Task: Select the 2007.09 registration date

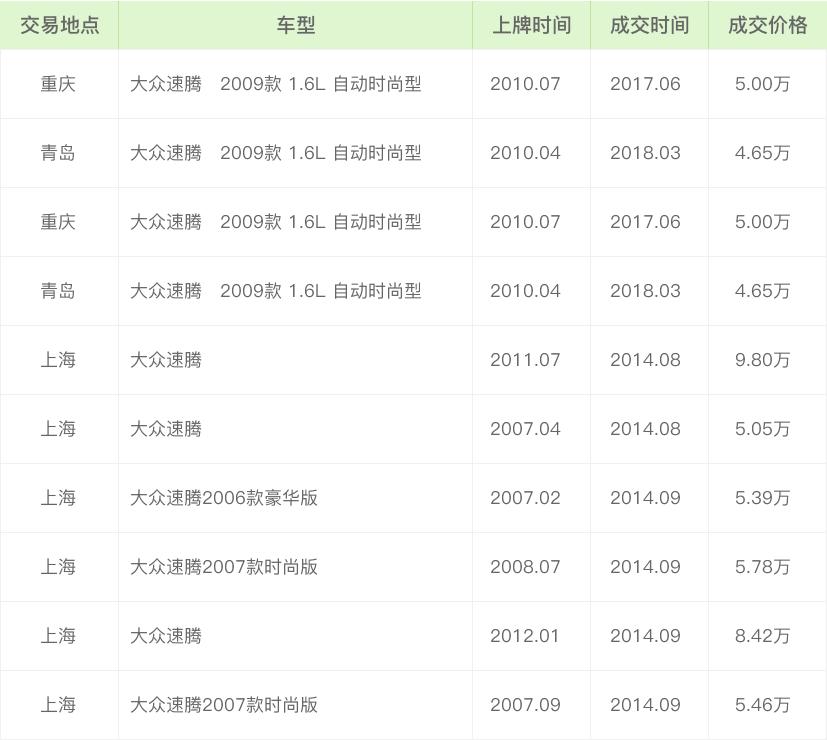Action: 525,705
